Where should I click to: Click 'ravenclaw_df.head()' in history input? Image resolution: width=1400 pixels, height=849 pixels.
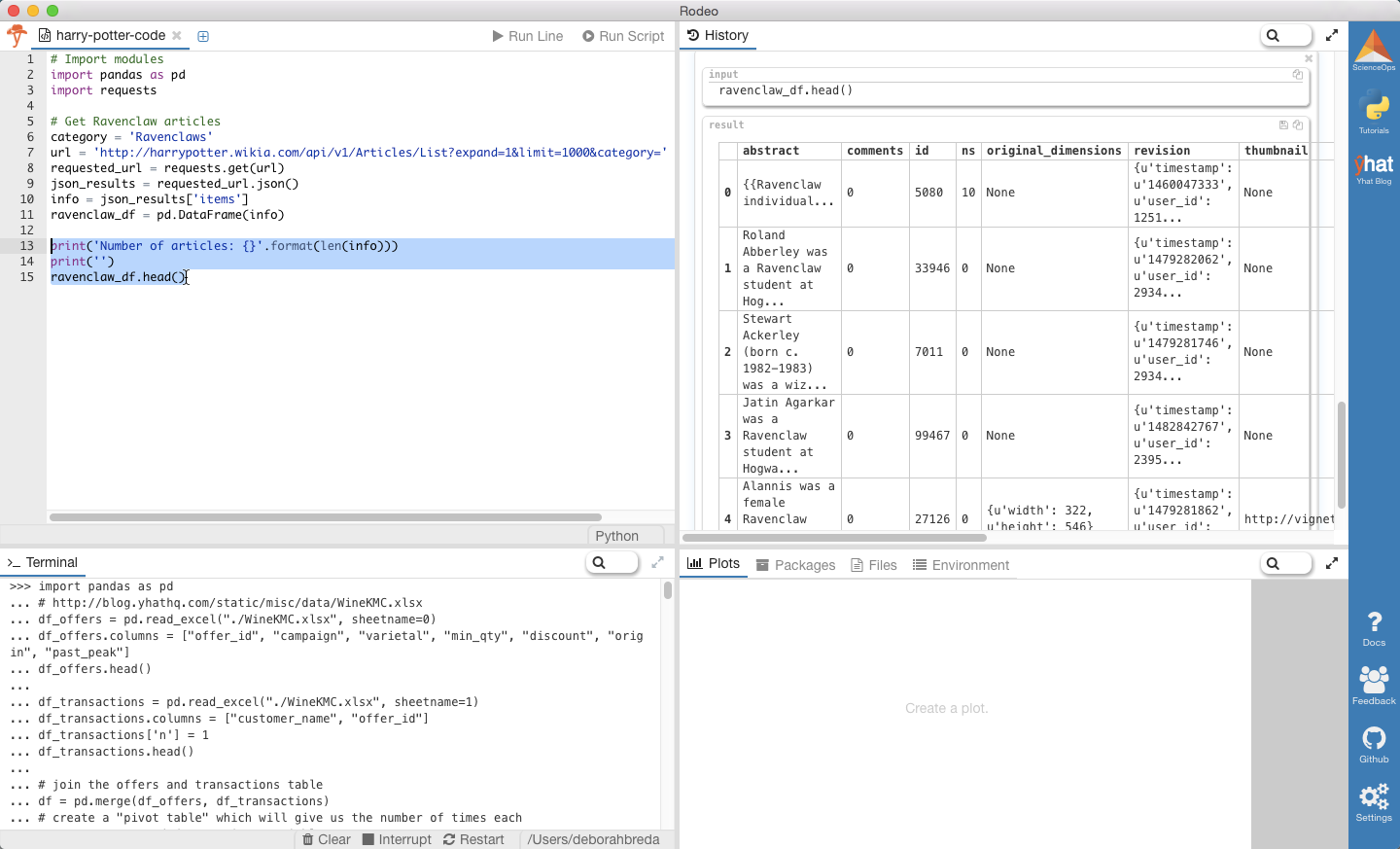click(x=786, y=90)
